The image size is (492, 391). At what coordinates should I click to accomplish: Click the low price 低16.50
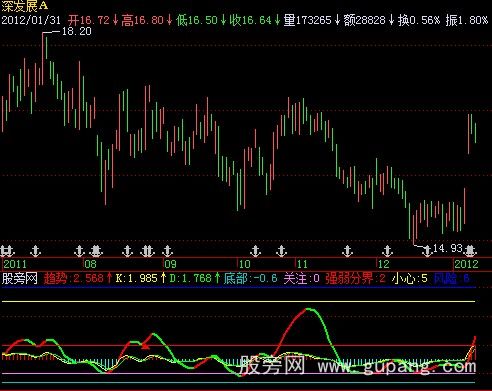197,20
